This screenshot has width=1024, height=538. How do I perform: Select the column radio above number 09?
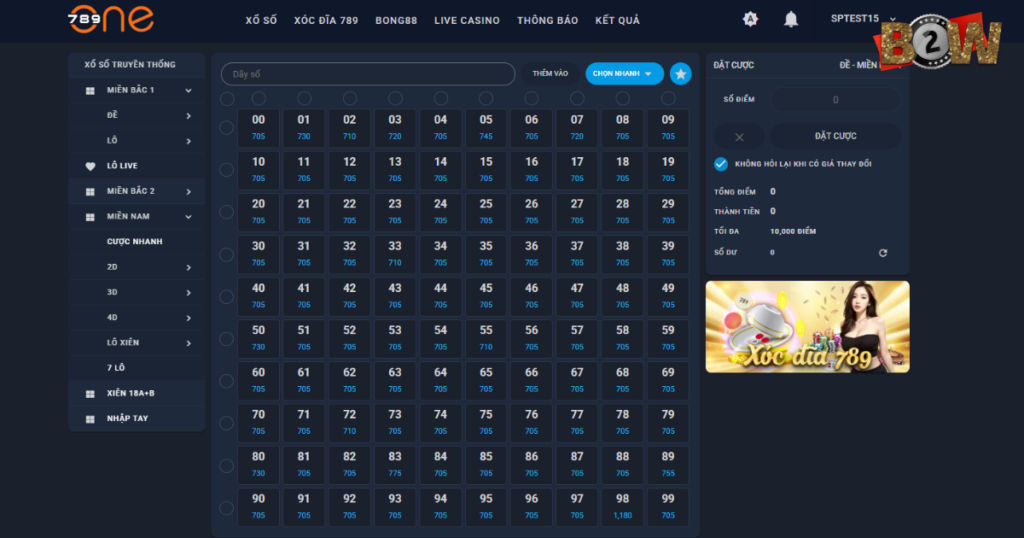tap(668, 98)
